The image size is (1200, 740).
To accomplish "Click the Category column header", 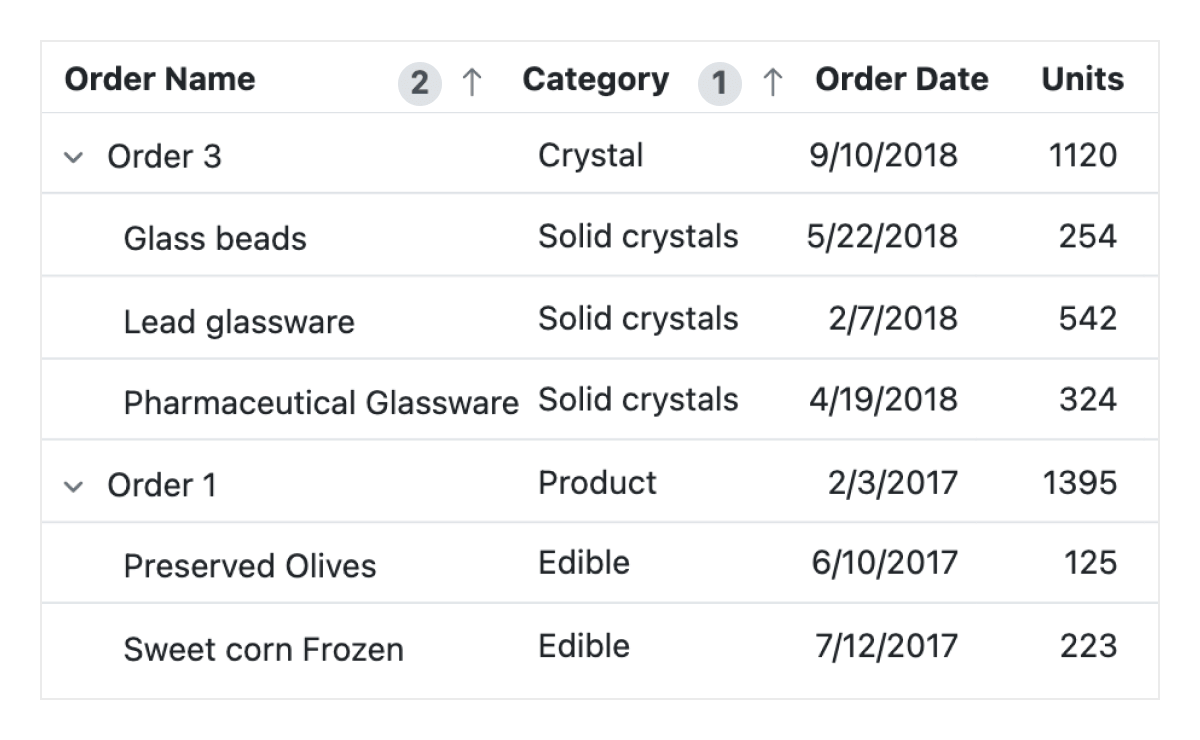I will pyautogui.click(x=596, y=80).
